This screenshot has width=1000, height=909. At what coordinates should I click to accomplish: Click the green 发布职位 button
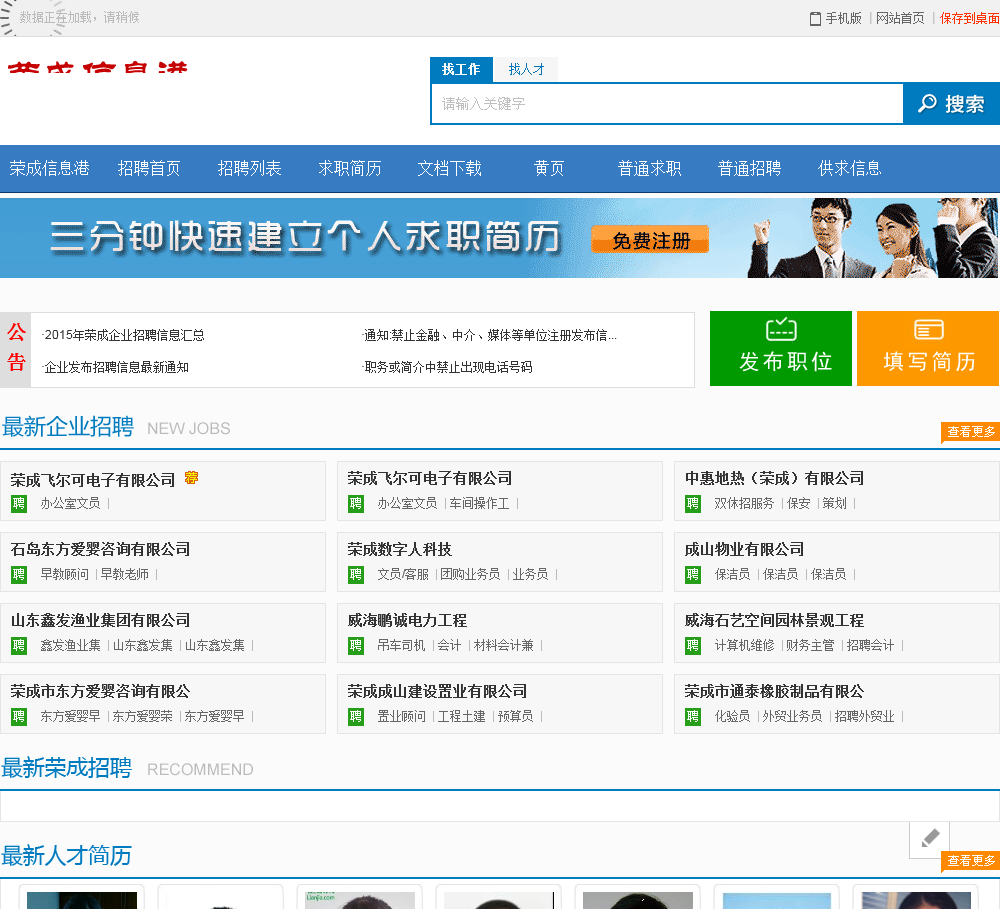[x=781, y=348]
